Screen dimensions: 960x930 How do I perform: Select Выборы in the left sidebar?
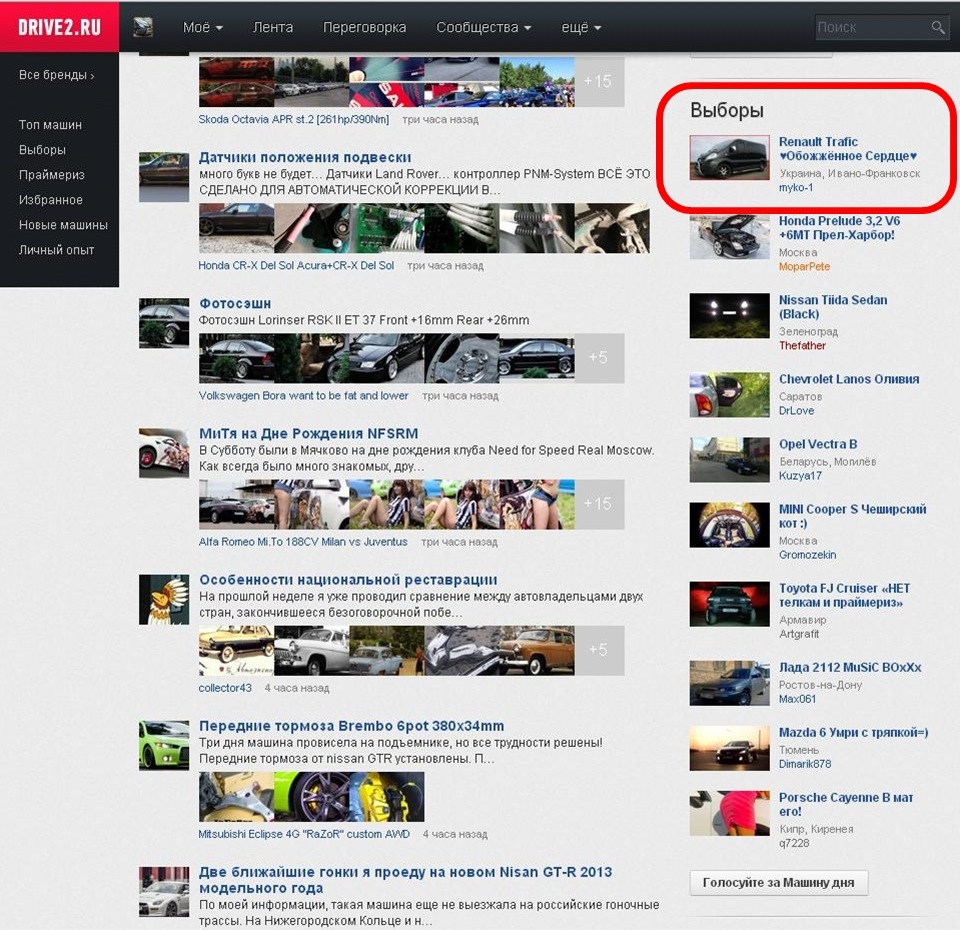click(x=42, y=150)
